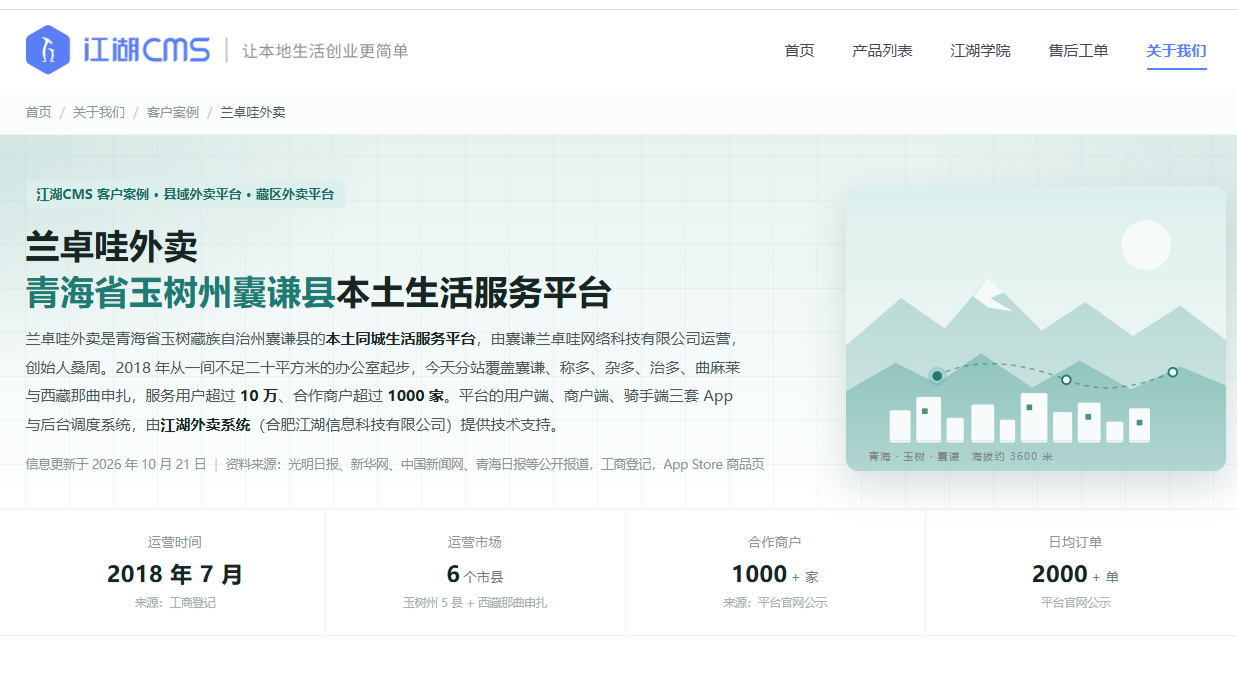Click the 江湖CMS hexagon logo icon

coord(48,50)
